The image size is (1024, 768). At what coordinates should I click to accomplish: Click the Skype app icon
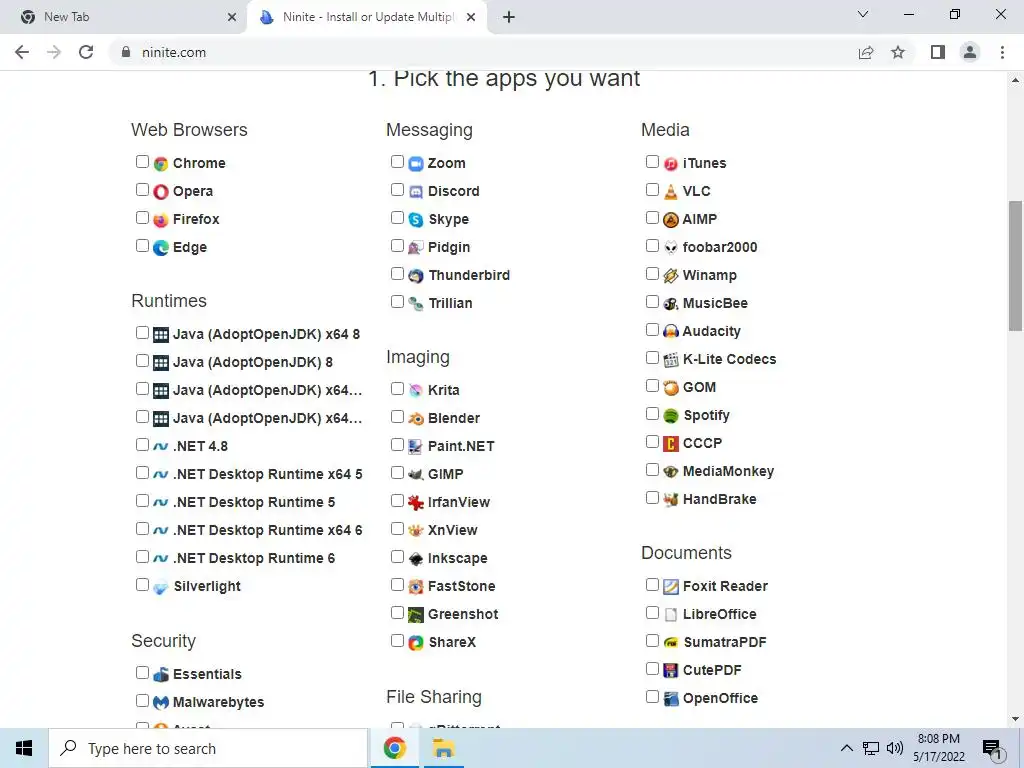(416, 219)
